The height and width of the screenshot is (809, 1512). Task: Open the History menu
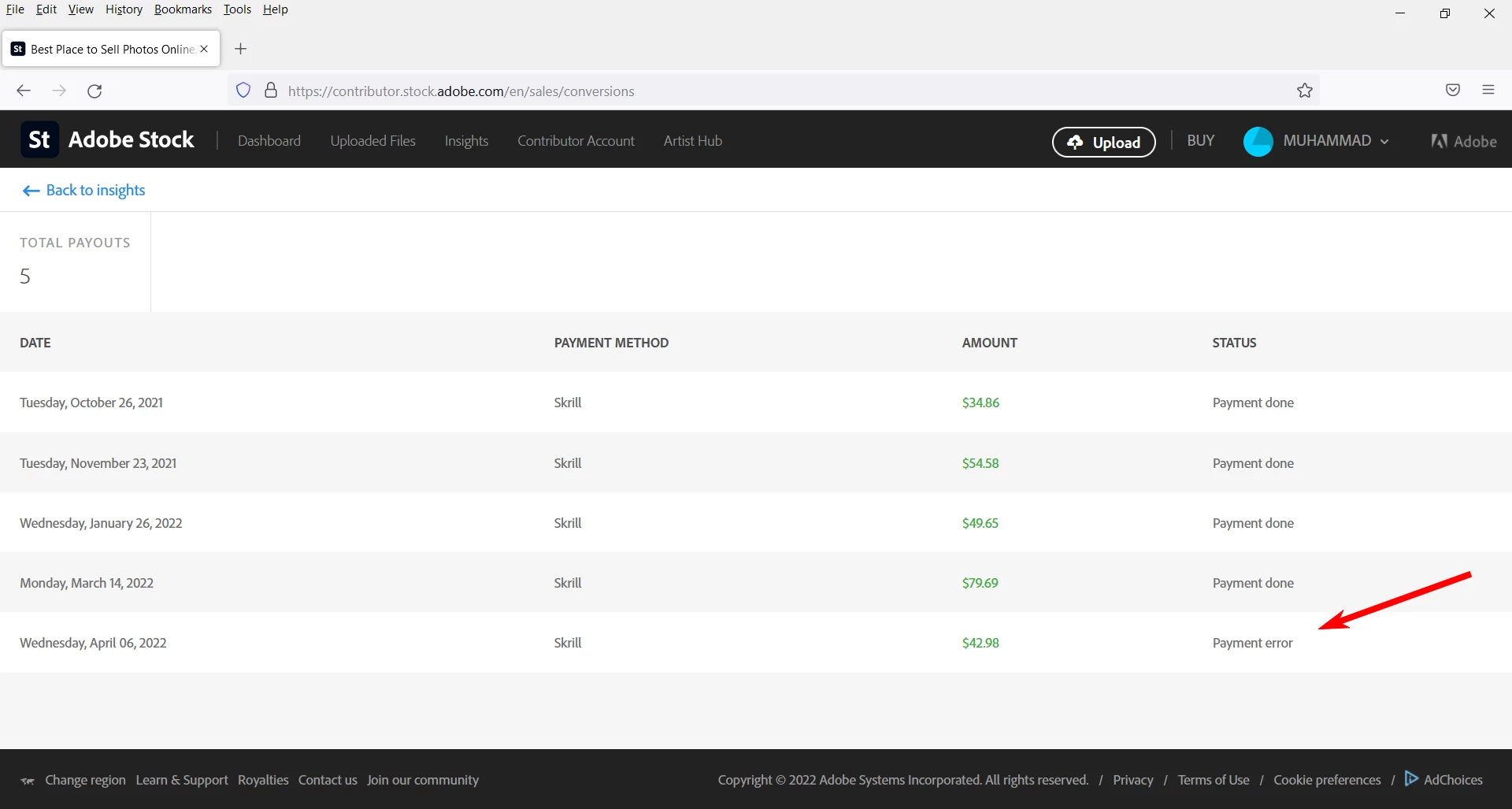pos(124,9)
